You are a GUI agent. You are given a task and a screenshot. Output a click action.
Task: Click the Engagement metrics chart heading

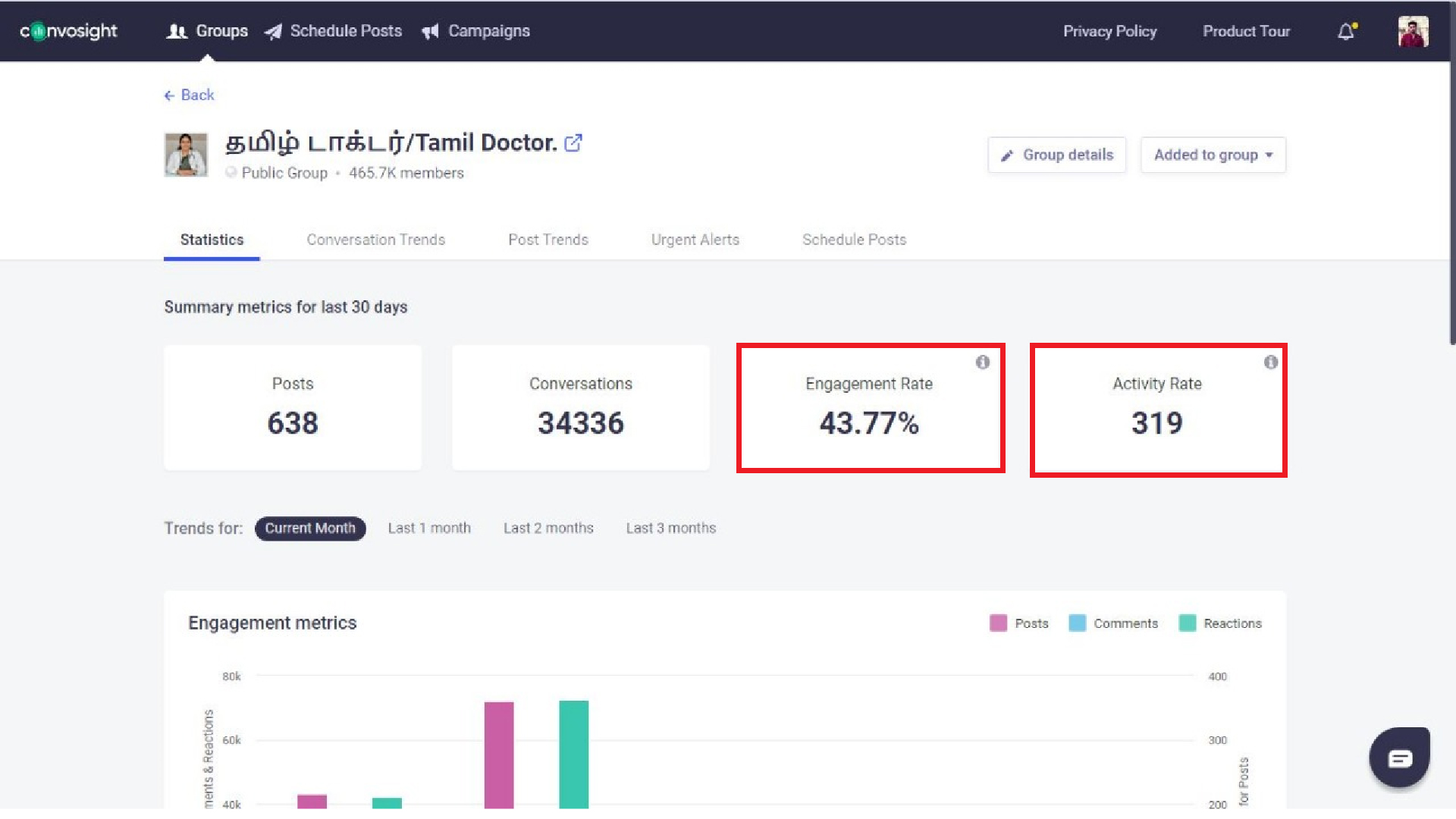coord(272,623)
